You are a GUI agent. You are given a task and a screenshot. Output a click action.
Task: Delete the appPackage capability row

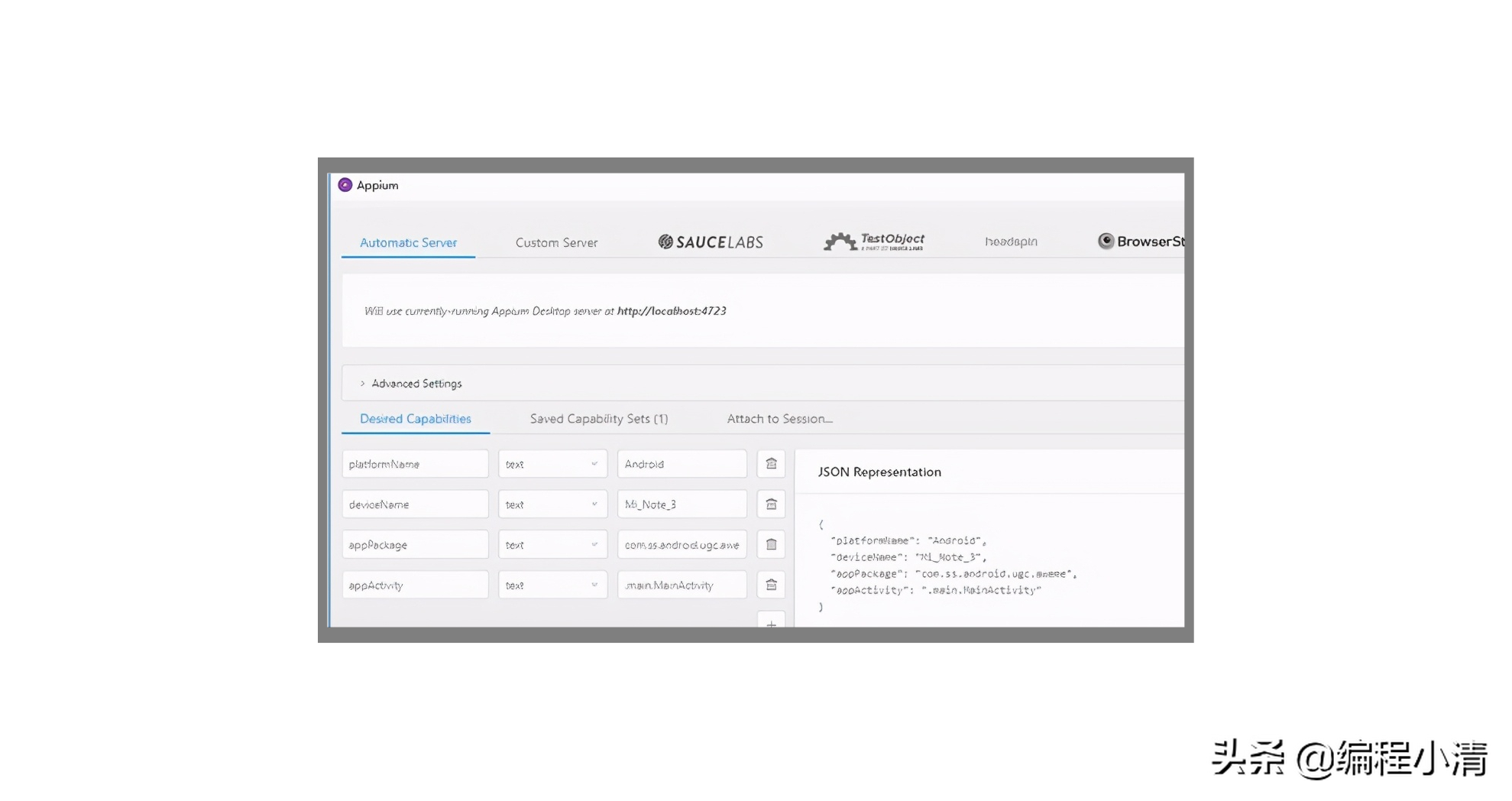(771, 545)
